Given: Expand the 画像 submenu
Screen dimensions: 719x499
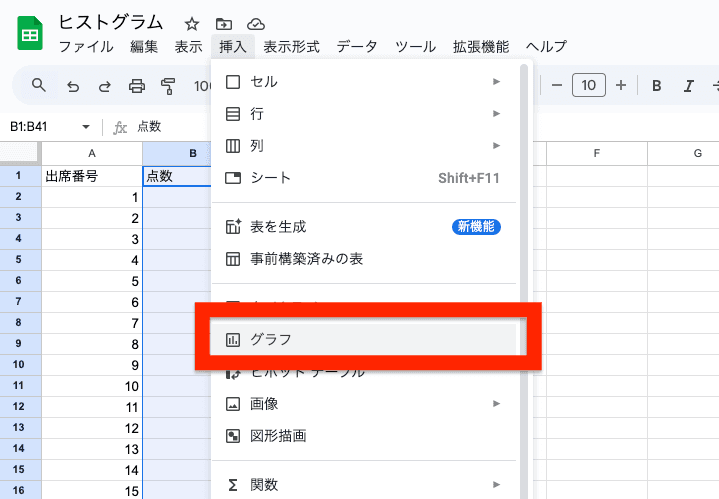Looking at the screenshot, I should click(365, 404).
